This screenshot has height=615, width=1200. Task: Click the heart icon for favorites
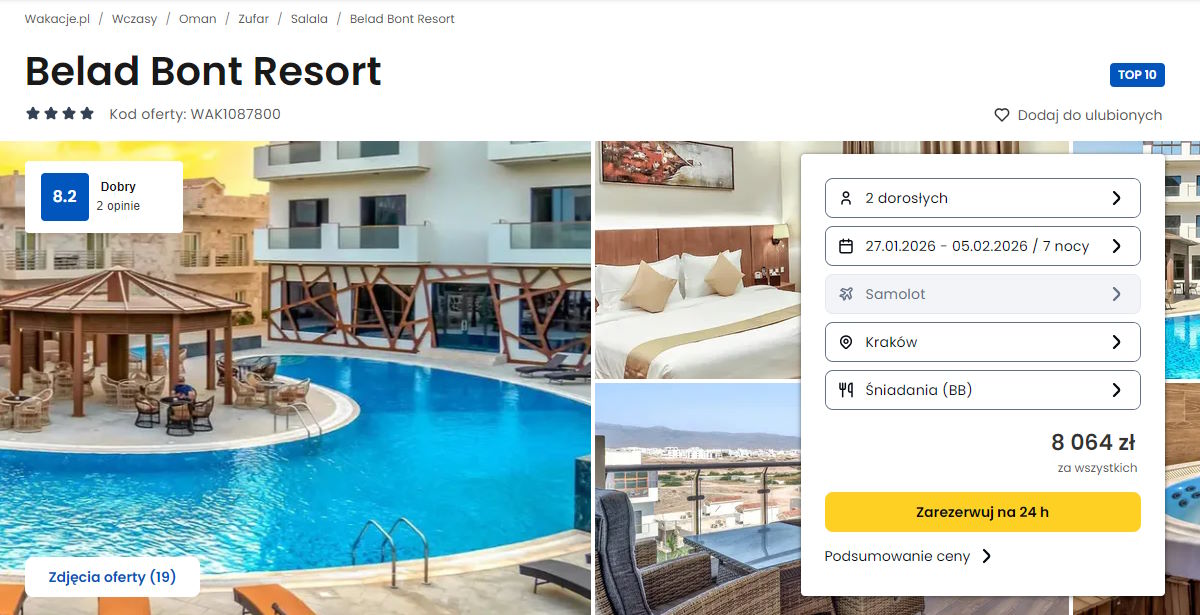pyautogui.click(x=1002, y=115)
